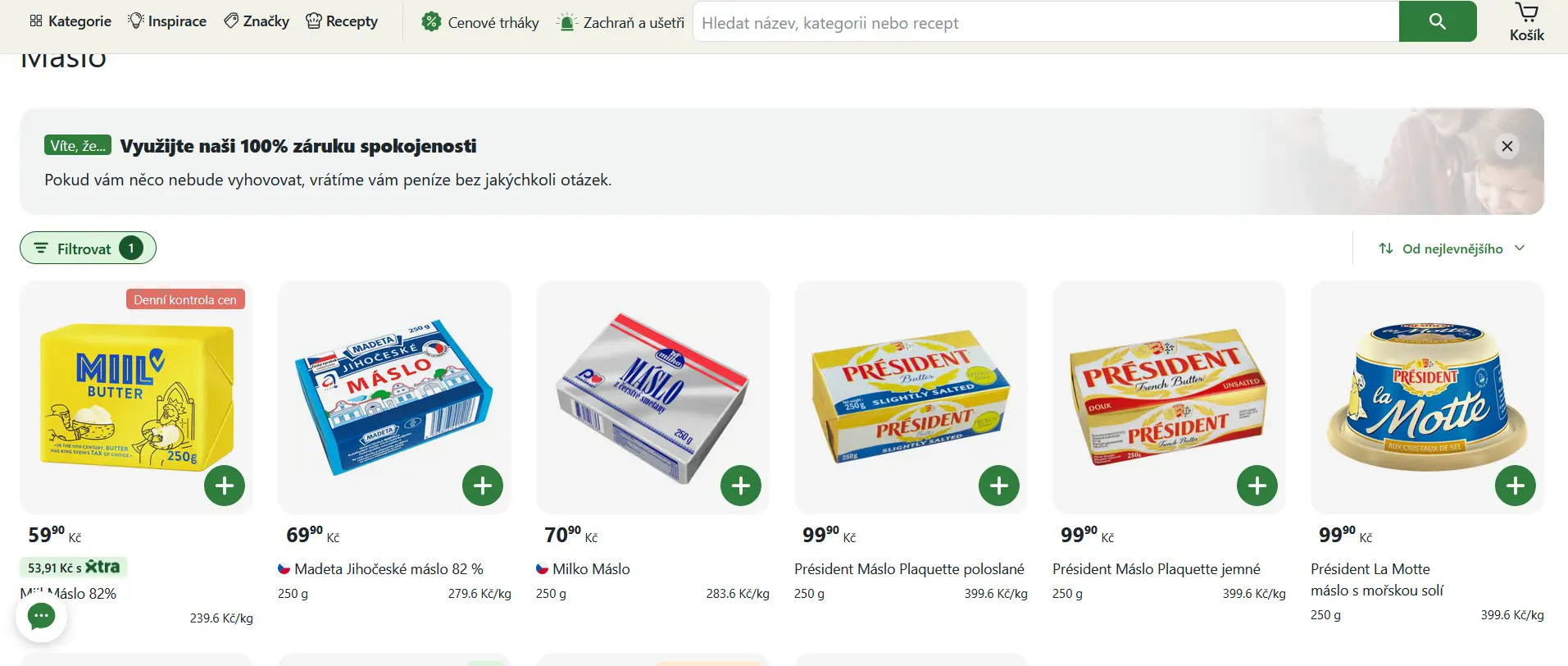Open Cenové trháky deals link

point(480,22)
